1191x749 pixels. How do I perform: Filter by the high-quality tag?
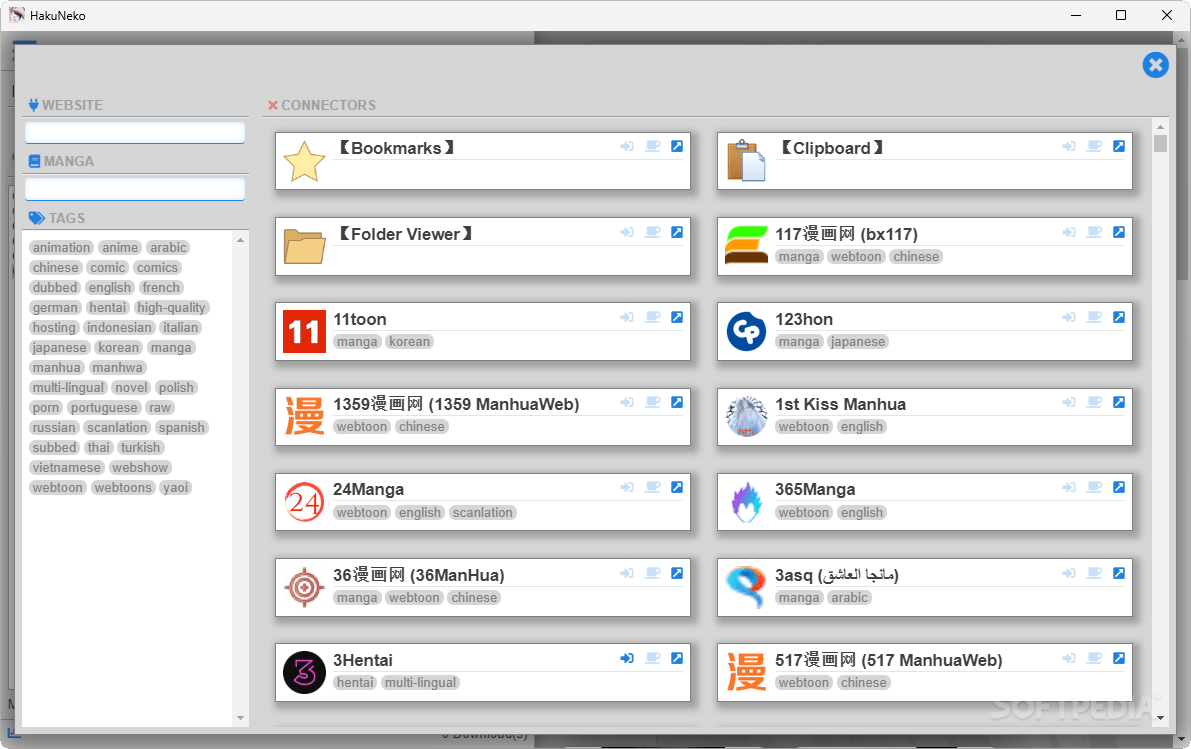[171, 308]
